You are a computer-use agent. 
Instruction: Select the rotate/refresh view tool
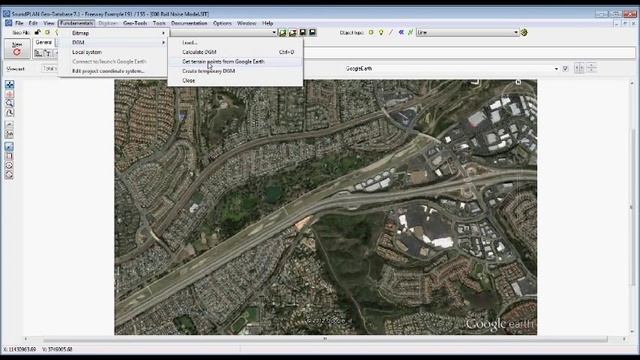pyautogui.click(x=9, y=113)
